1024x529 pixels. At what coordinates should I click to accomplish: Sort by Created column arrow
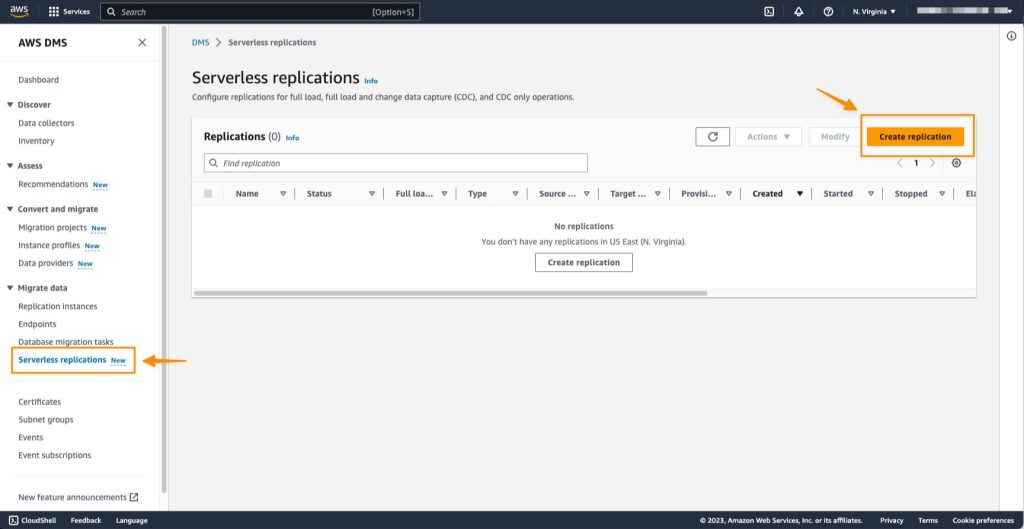[x=799, y=194]
